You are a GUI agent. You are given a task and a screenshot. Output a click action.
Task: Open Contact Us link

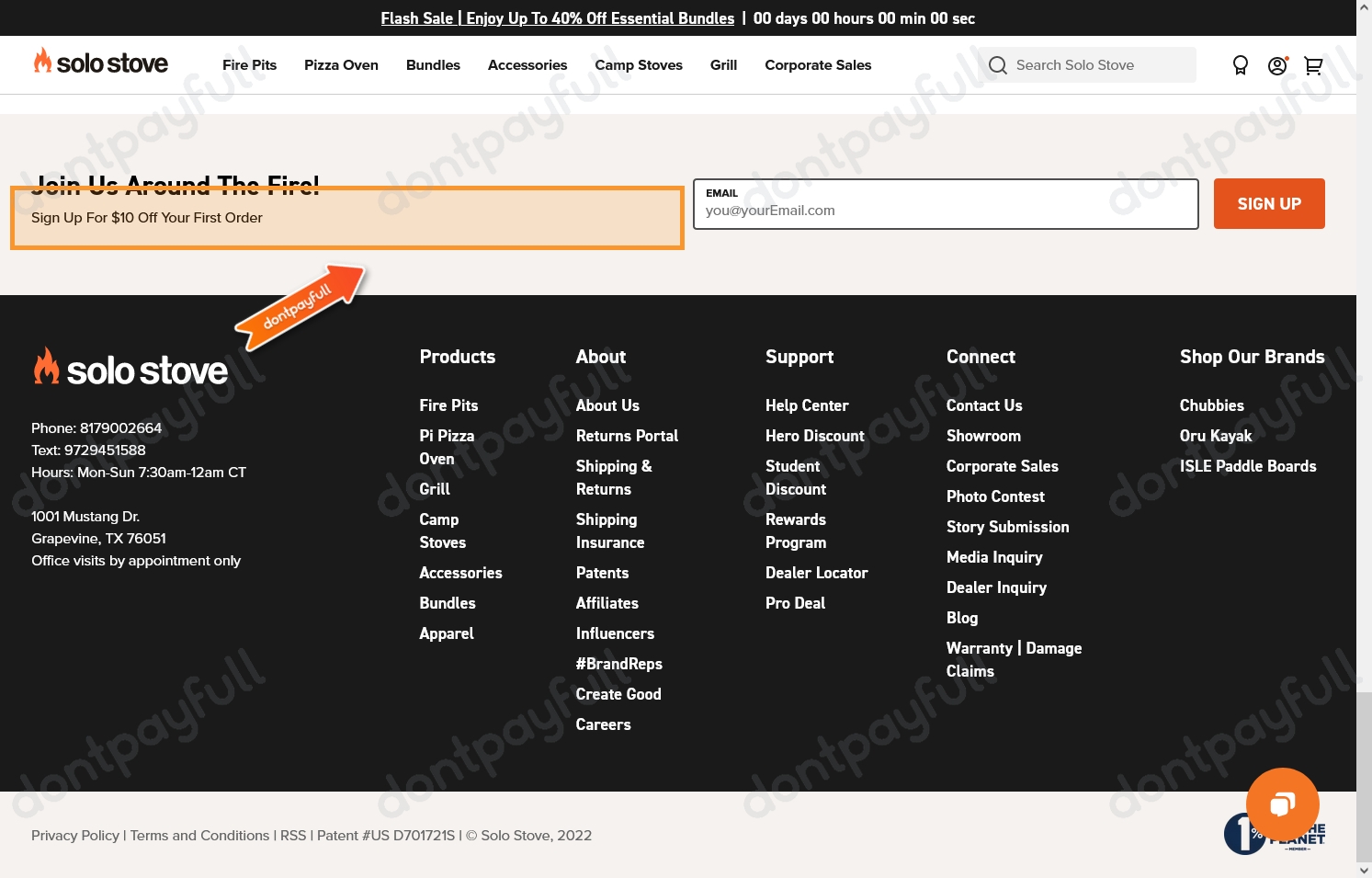point(984,405)
